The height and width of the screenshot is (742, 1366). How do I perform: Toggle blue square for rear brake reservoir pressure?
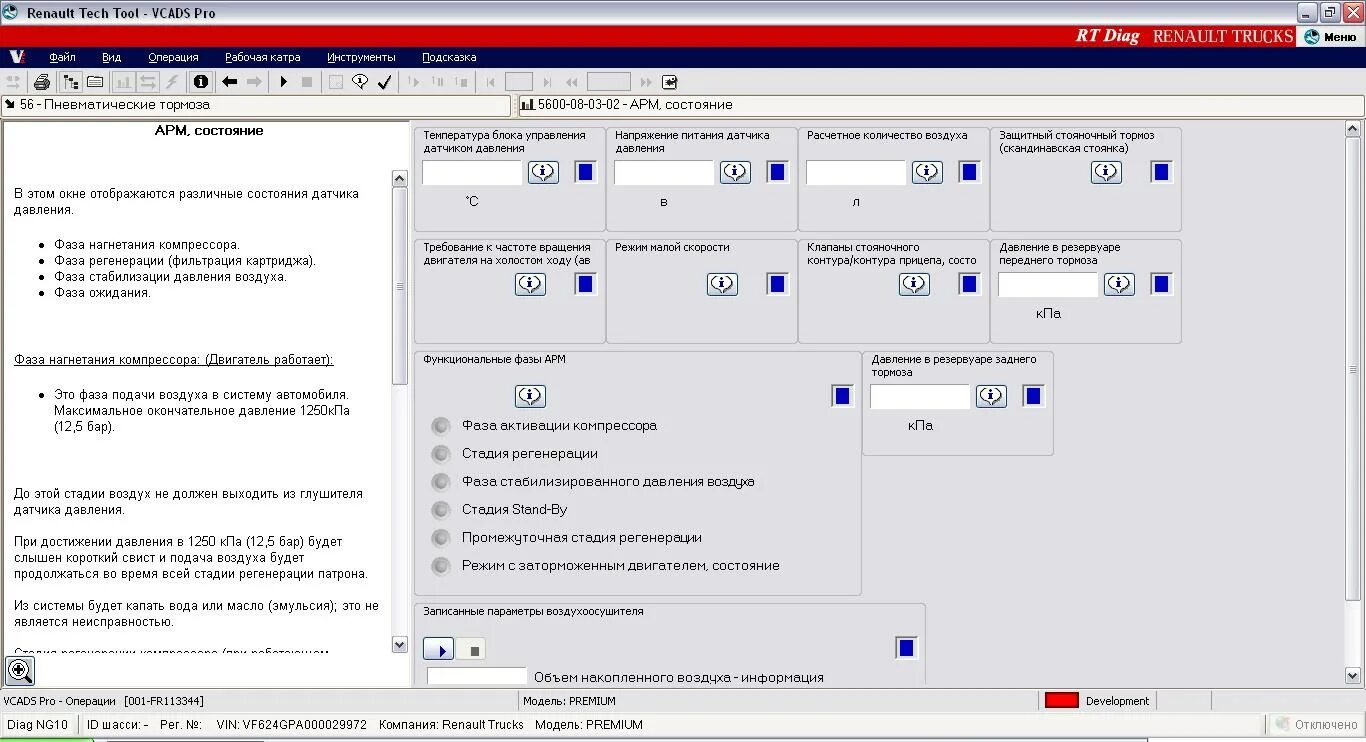point(1034,396)
